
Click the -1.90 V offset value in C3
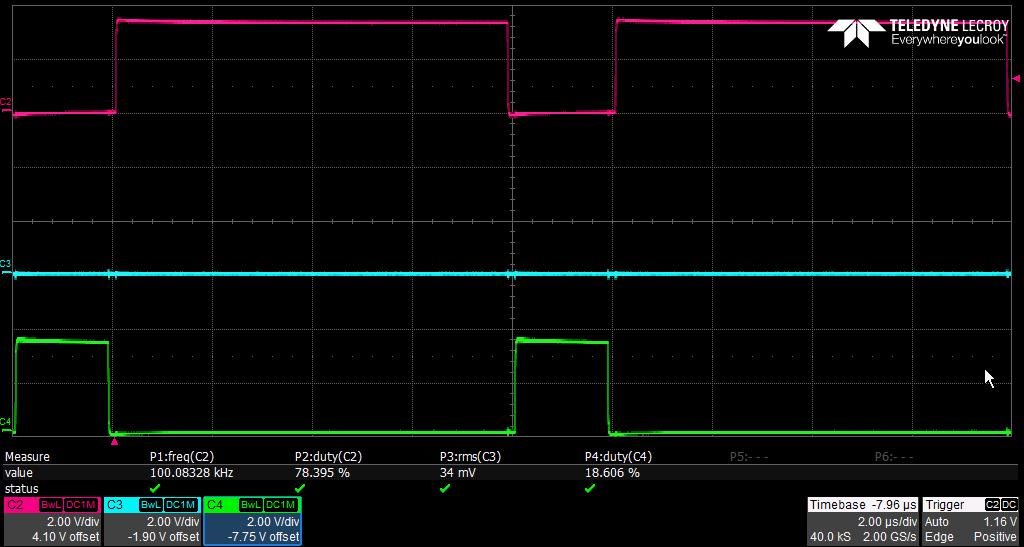coord(163,537)
